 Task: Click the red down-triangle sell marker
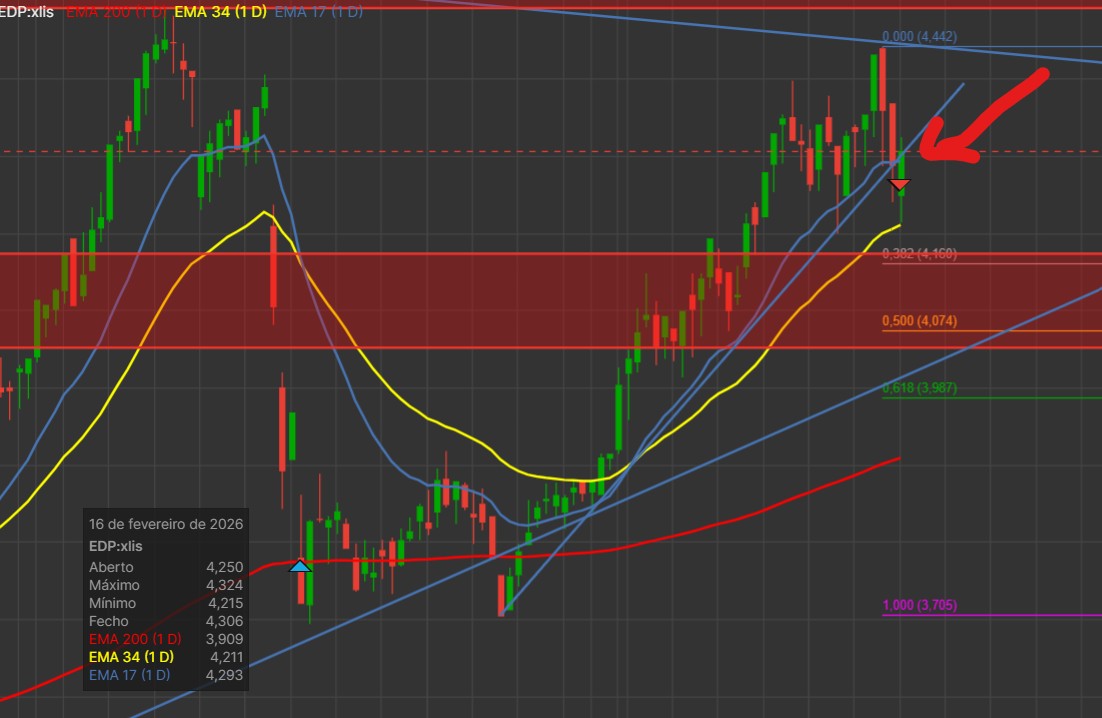899,185
